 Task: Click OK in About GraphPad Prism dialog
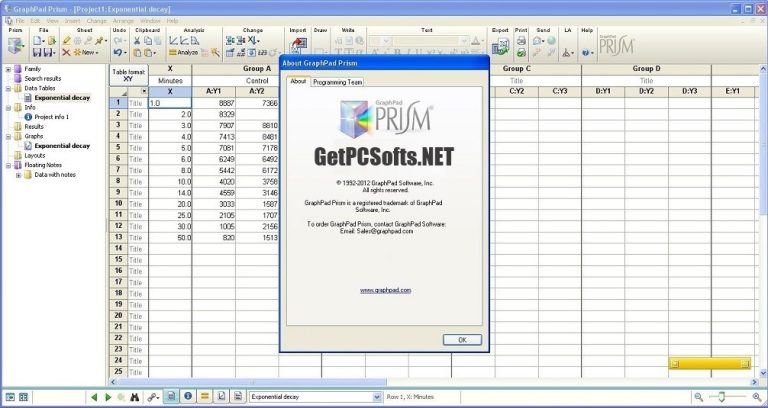462,340
